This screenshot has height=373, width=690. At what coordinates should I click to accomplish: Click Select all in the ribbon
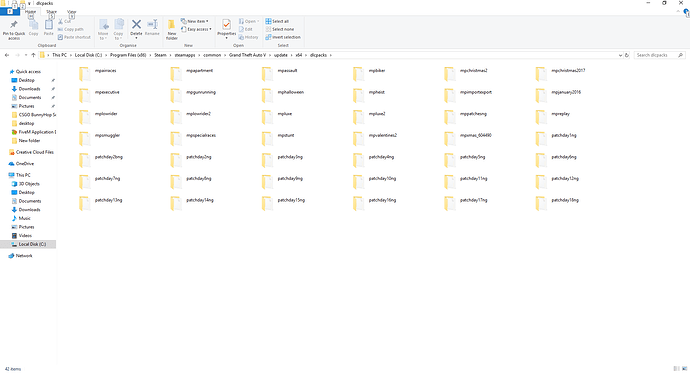277,21
